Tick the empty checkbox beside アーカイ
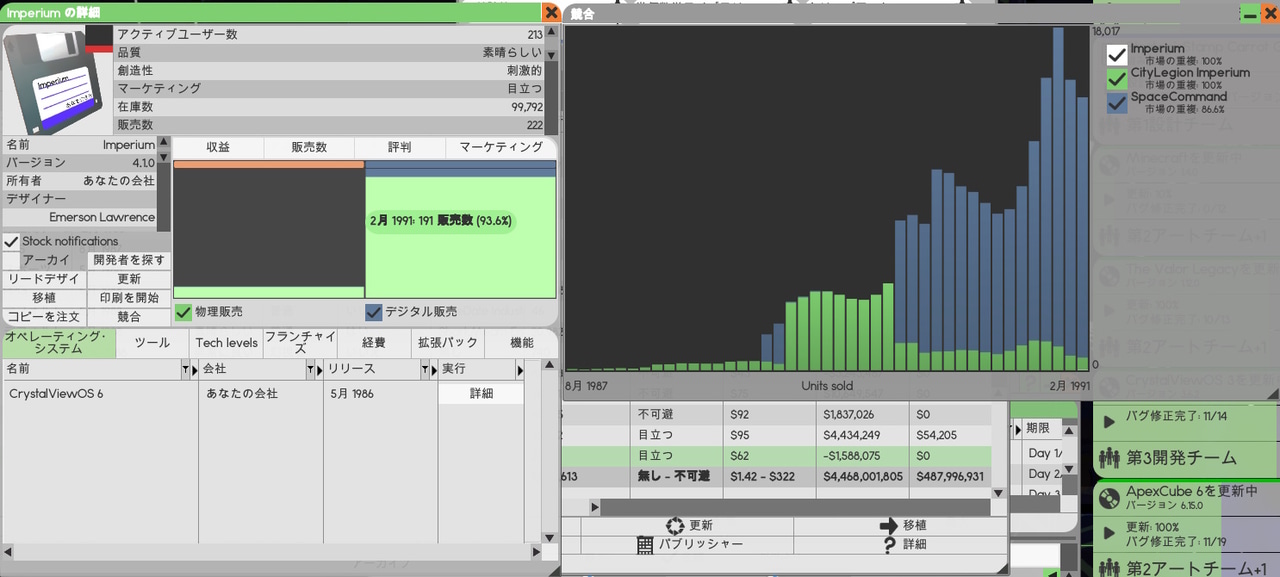The width and height of the screenshot is (1280, 577). coord(12,261)
